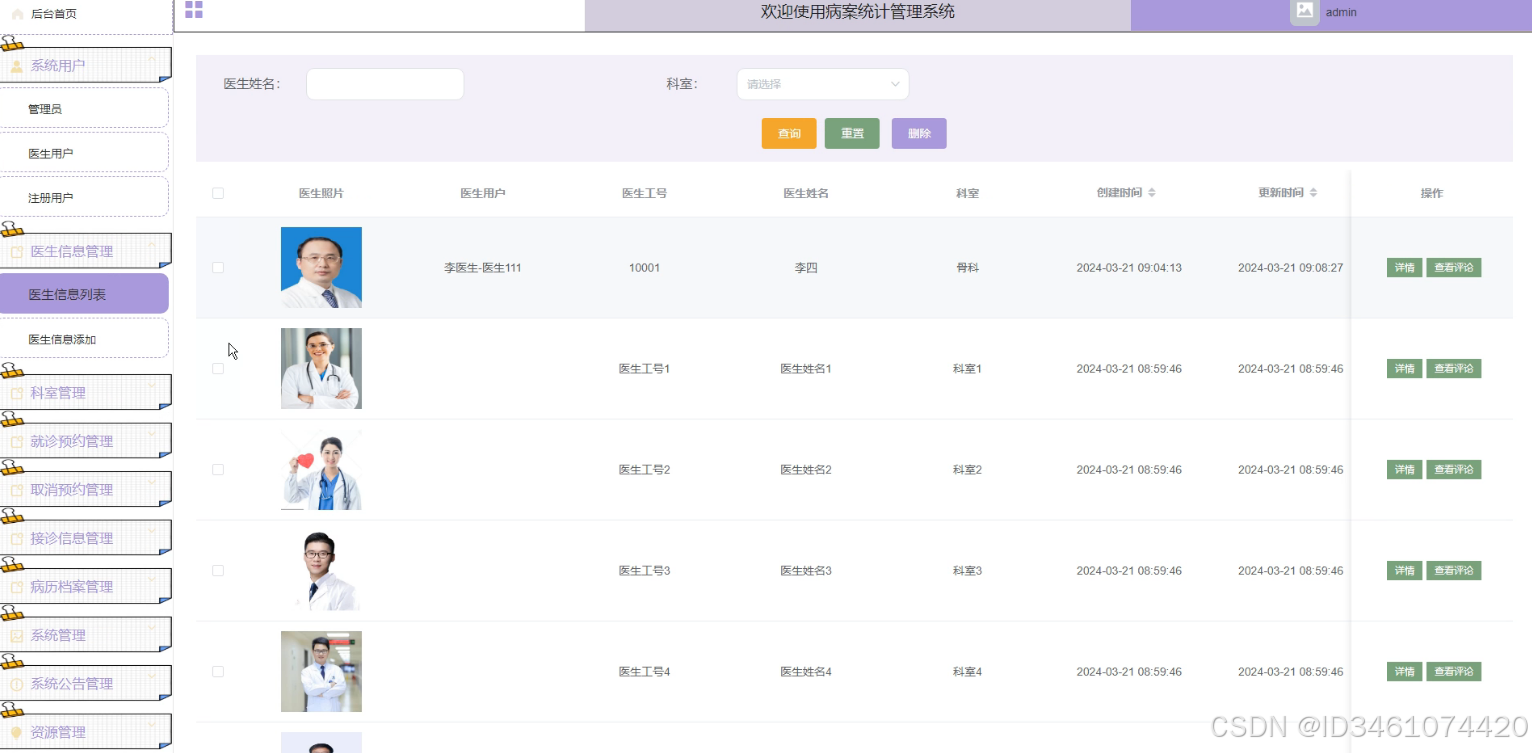
Task: Click the icon beside 取消预约管理
Action: tap(17, 490)
